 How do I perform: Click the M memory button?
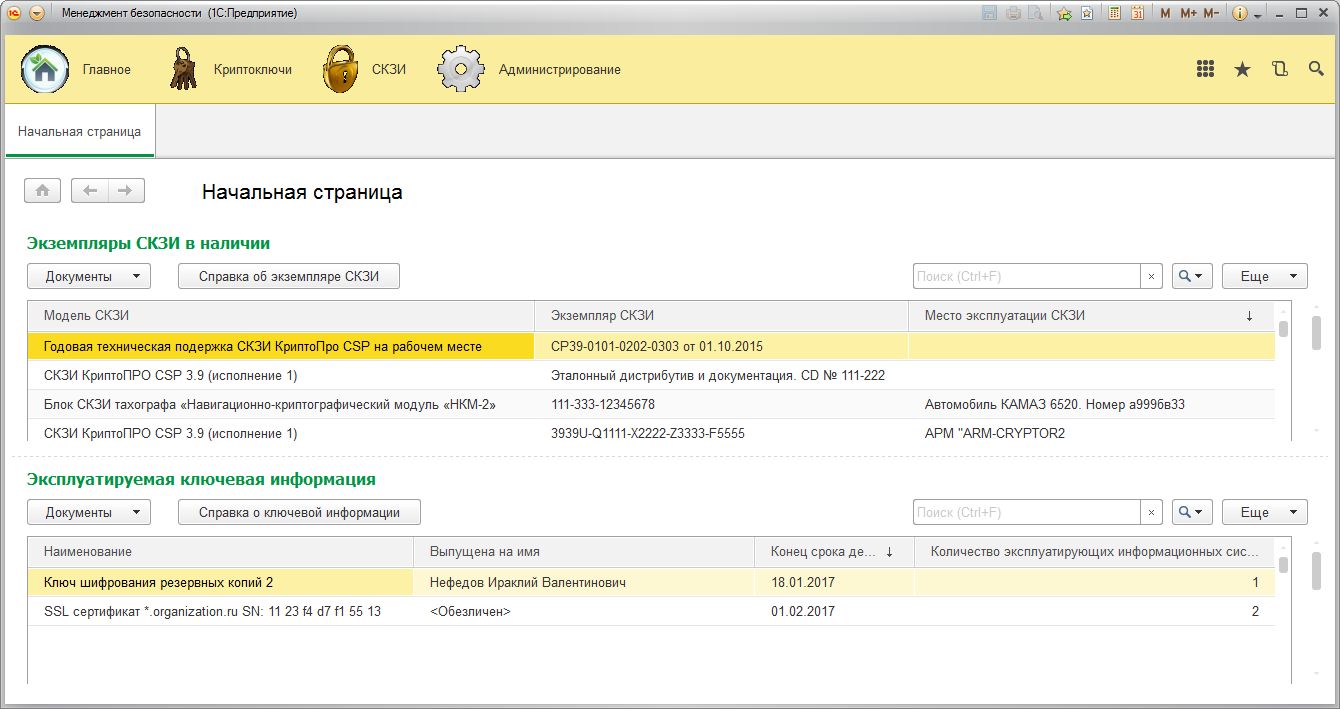coord(1165,13)
